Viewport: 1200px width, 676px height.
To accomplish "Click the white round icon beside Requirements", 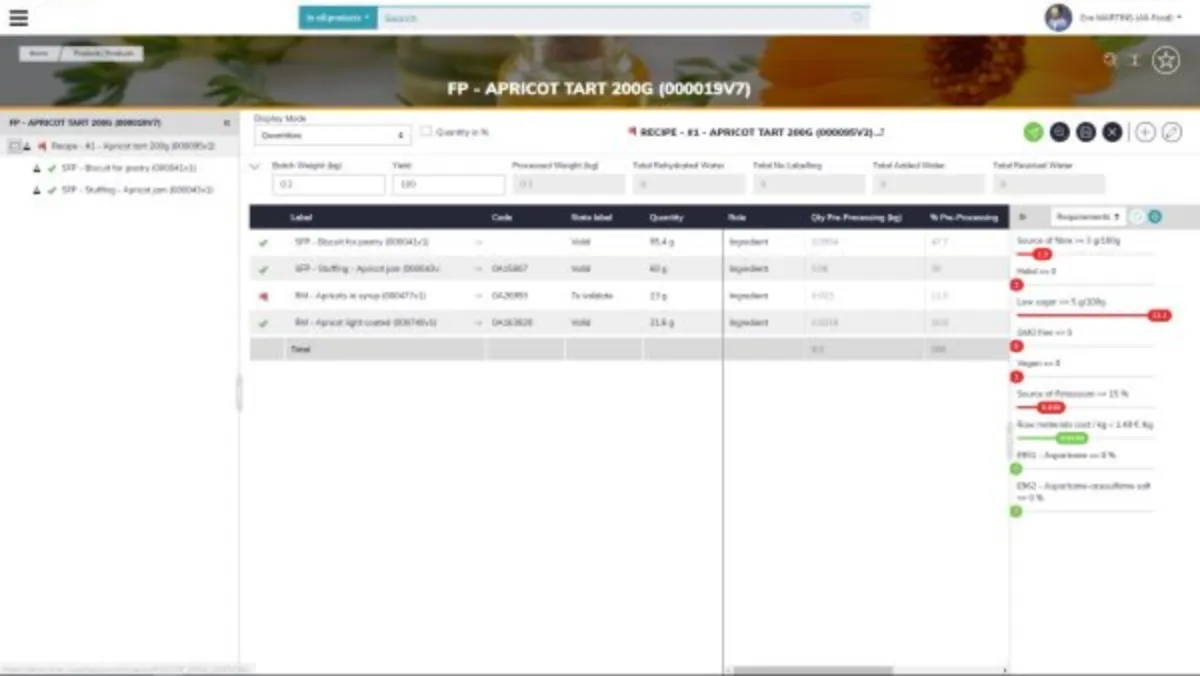I will pos(1138,216).
